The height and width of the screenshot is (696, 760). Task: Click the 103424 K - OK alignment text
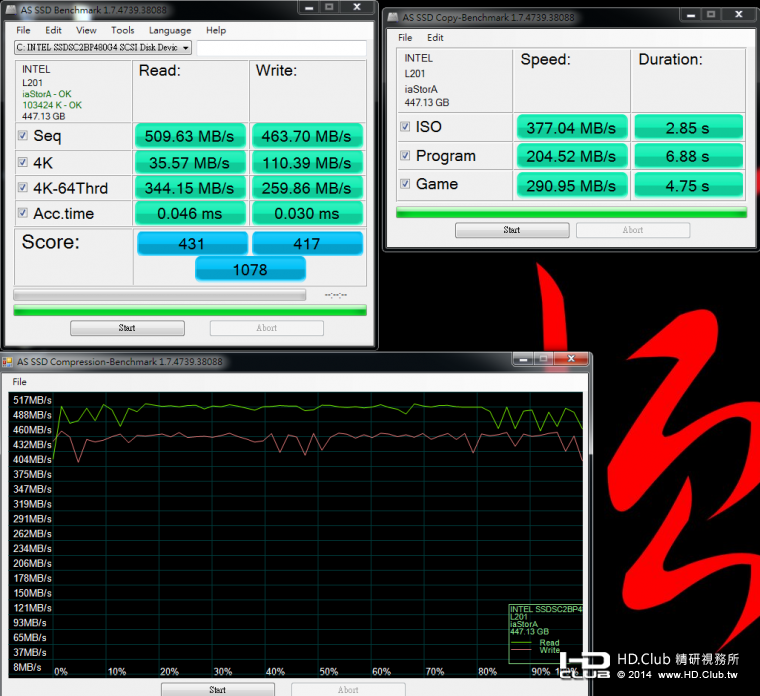point(52,105)
